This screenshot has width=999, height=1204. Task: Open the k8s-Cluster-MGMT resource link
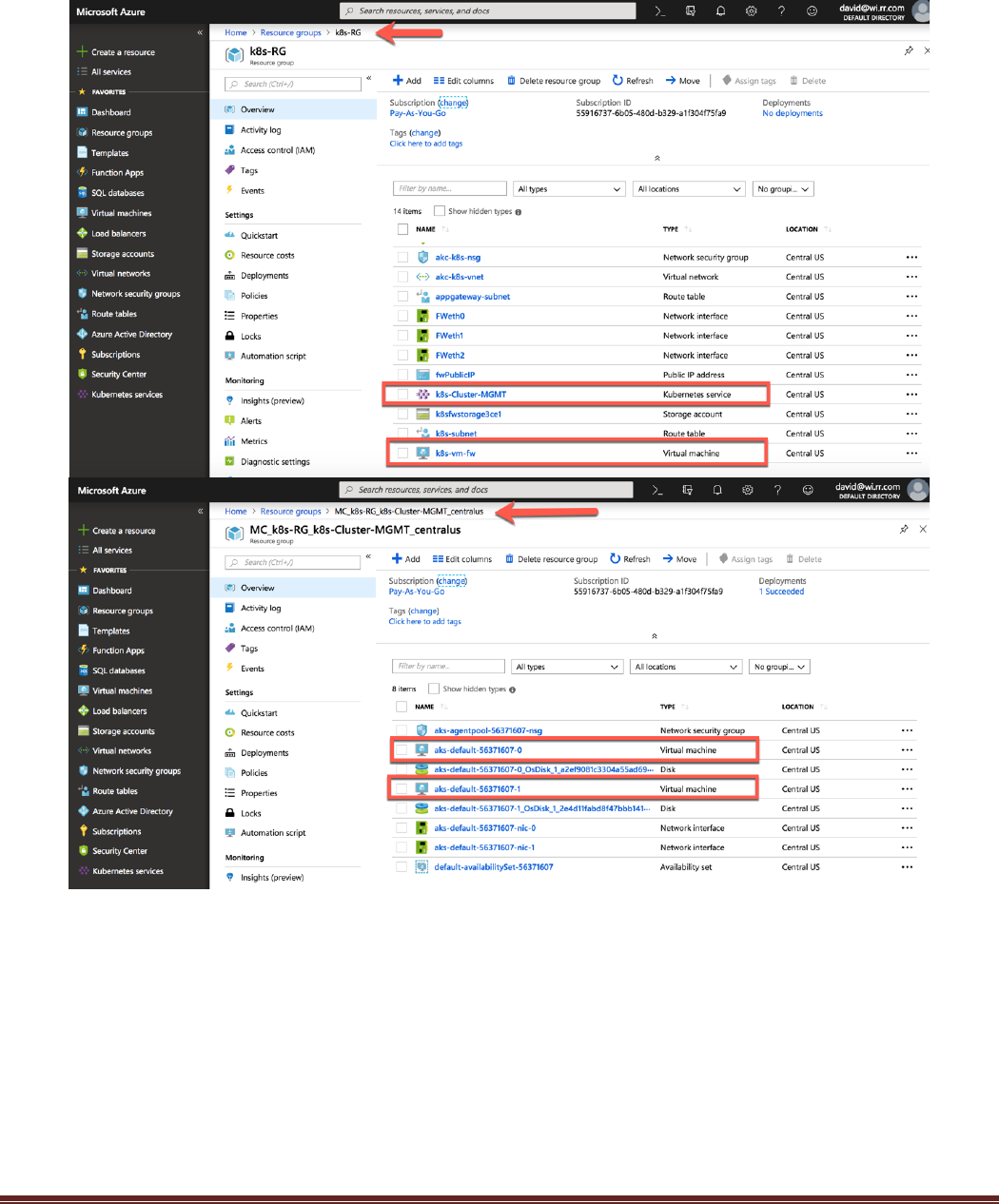pos(471,395)
